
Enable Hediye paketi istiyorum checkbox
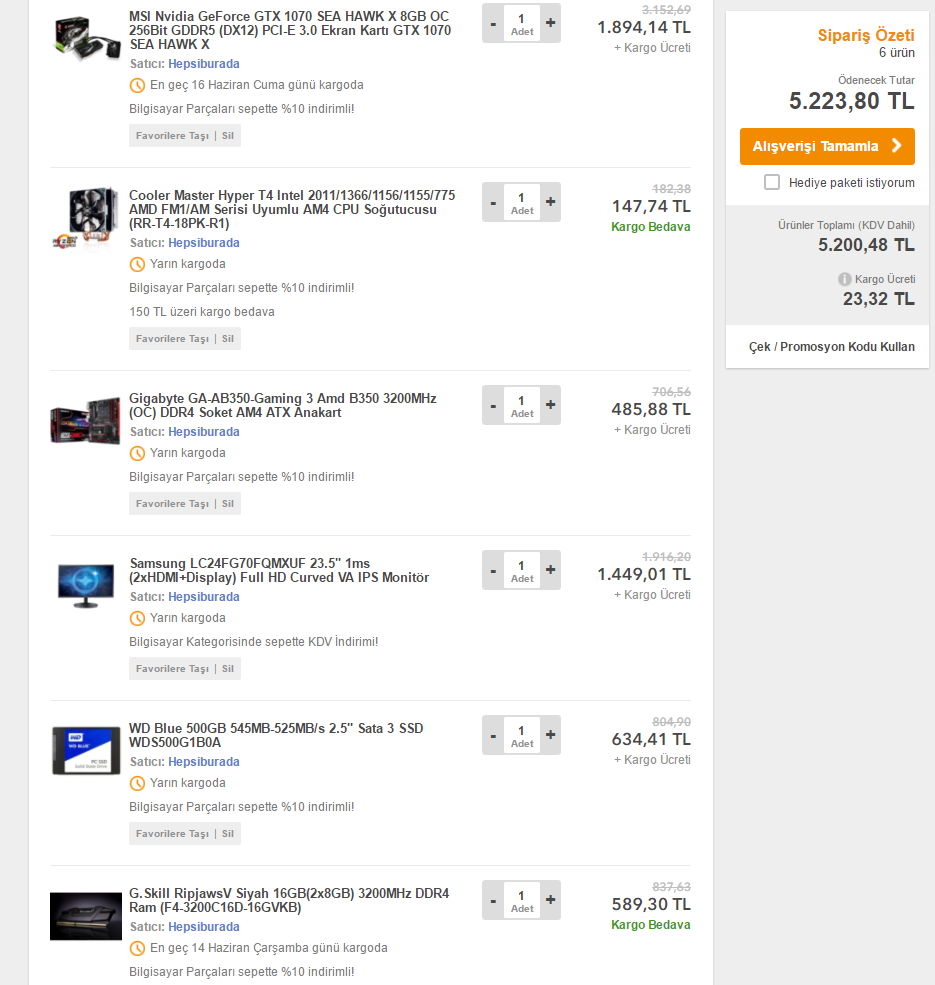click(772, 182)
